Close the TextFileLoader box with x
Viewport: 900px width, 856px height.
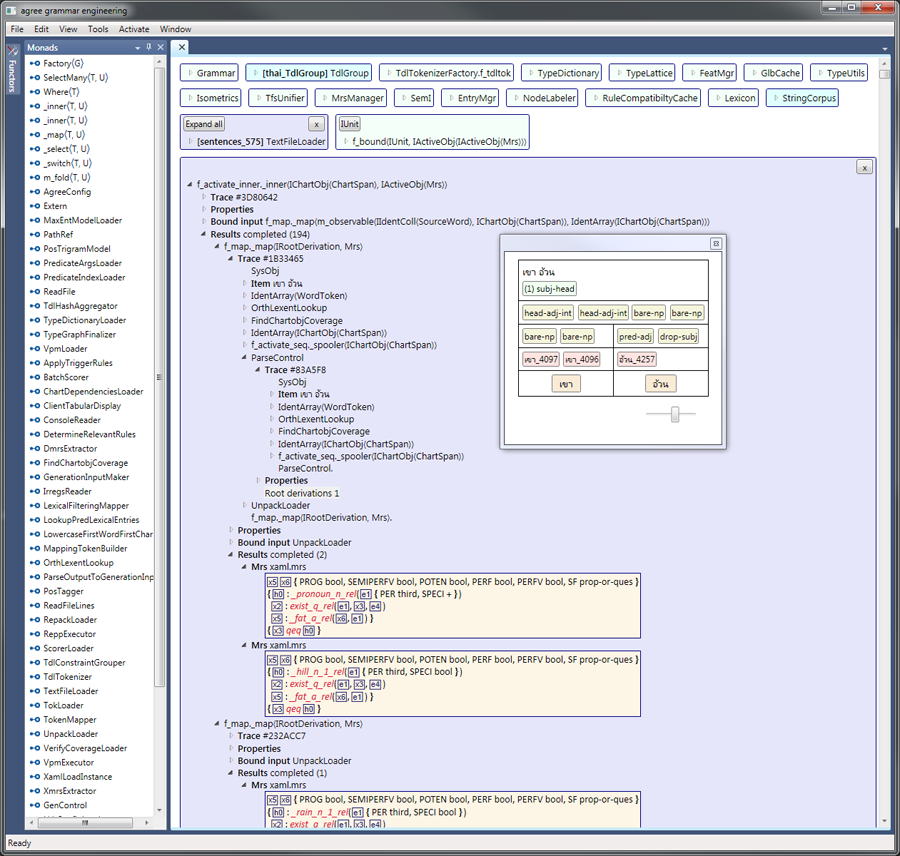(x=315, y=124)
